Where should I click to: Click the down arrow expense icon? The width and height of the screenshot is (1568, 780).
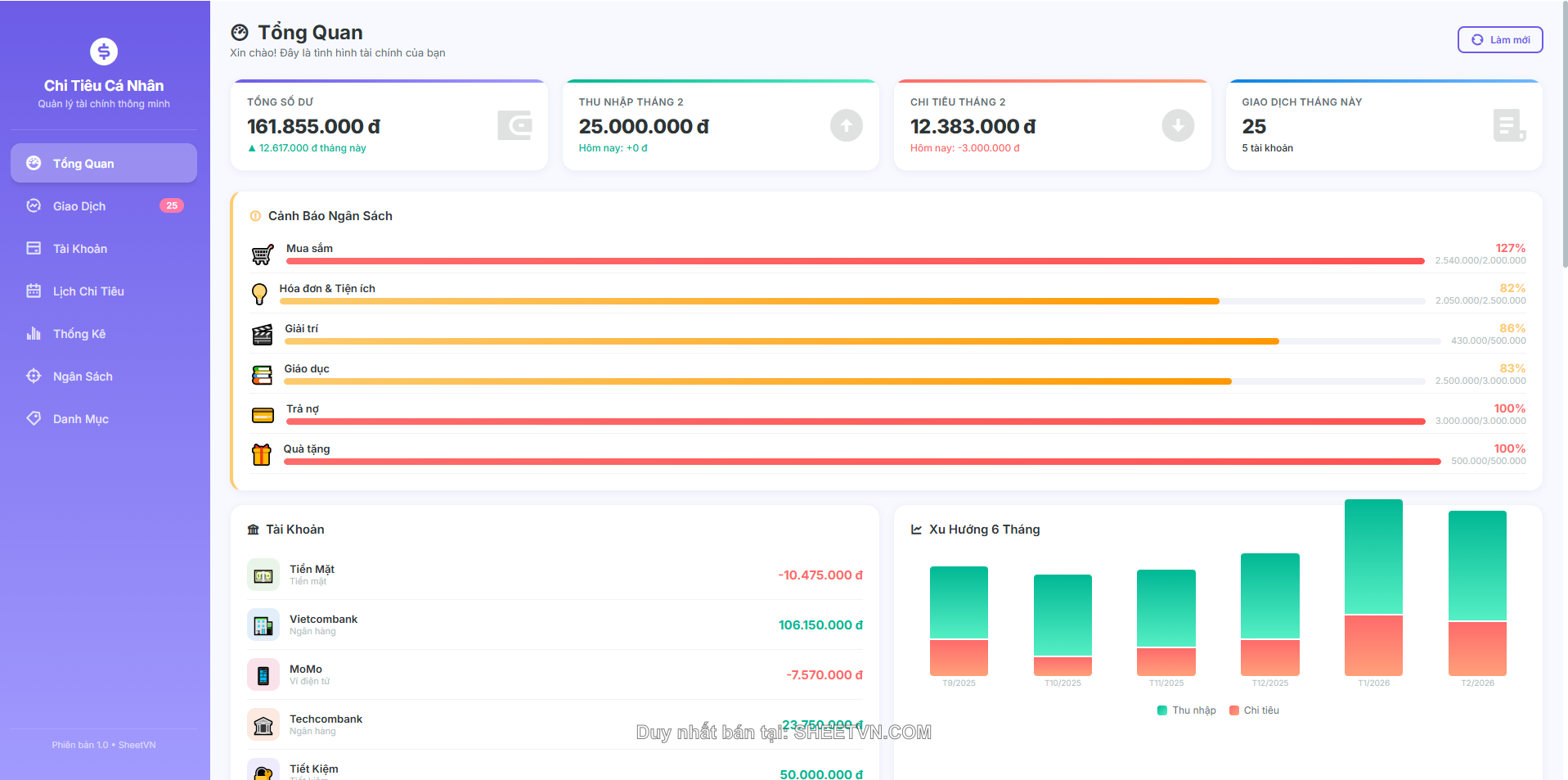pyautogui.click(x=1177, y=125)
